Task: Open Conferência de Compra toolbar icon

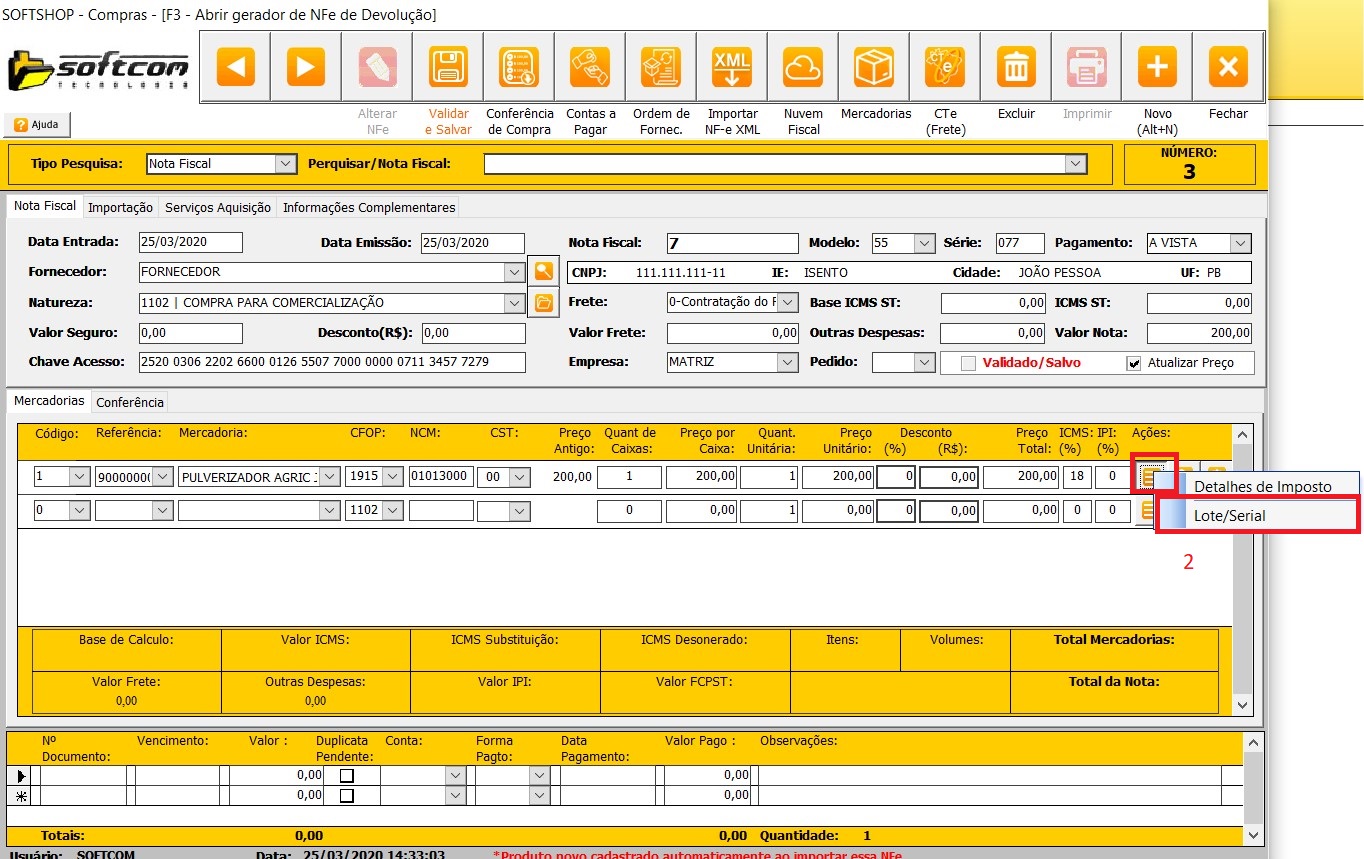Action: 519,68
